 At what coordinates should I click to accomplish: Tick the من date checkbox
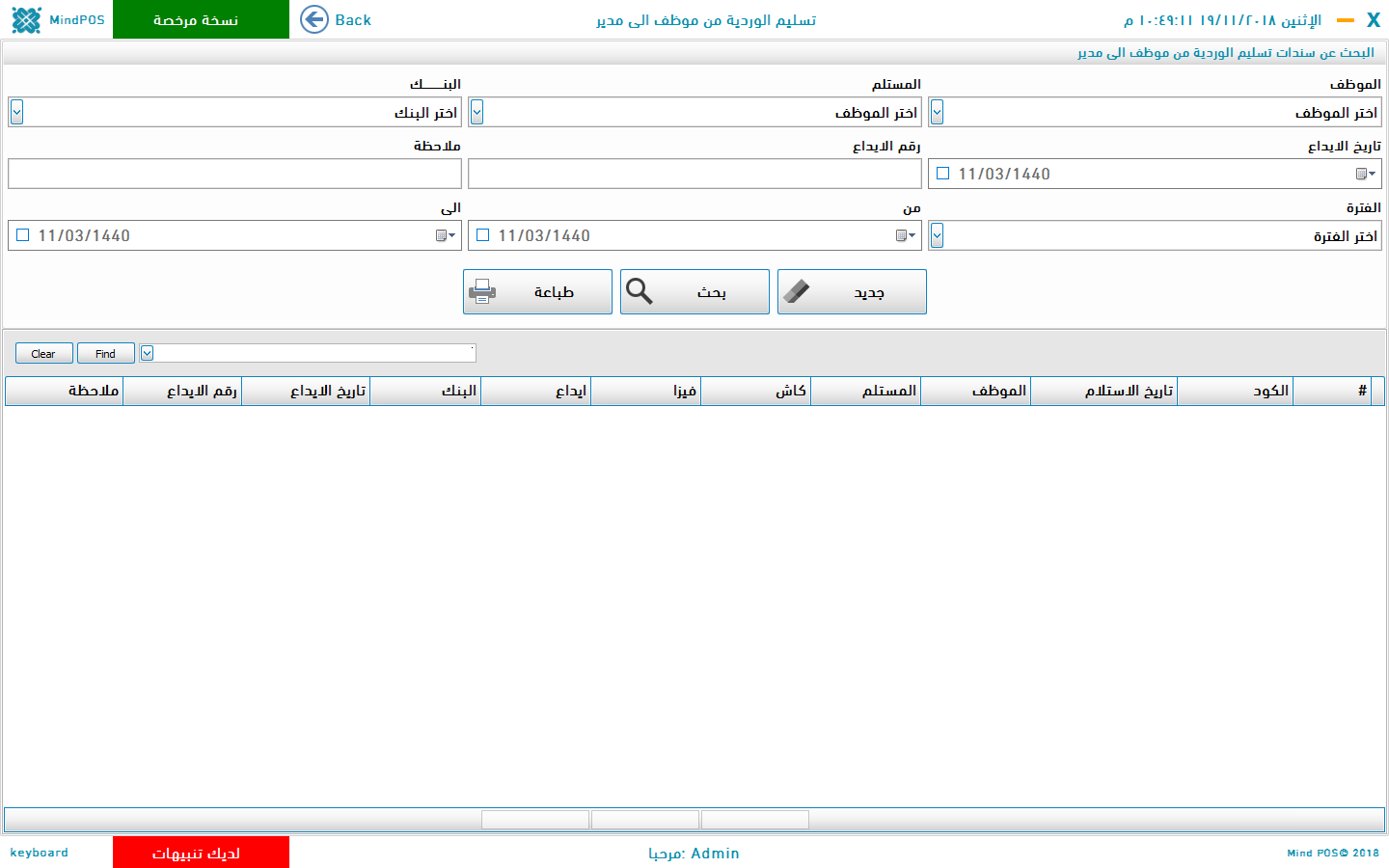[x=483, y=235]
